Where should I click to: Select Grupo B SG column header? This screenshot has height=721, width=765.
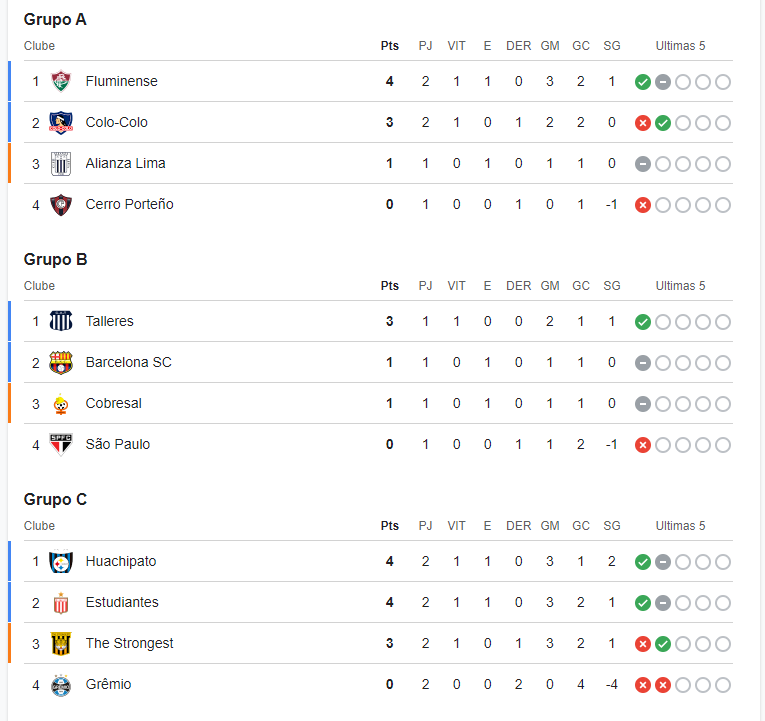pos(612,286)
